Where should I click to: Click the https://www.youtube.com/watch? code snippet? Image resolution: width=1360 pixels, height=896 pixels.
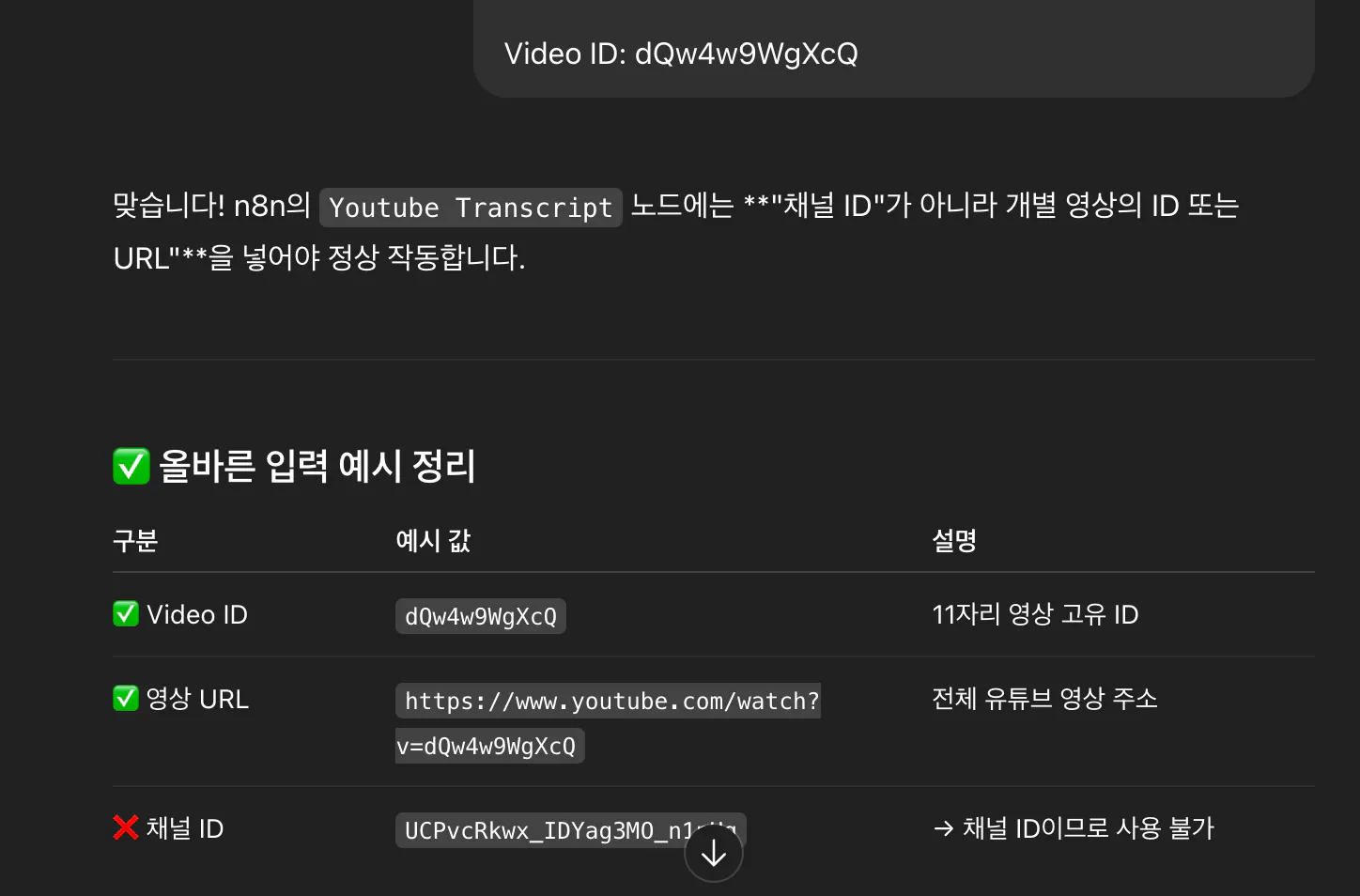tap(609, 701)
